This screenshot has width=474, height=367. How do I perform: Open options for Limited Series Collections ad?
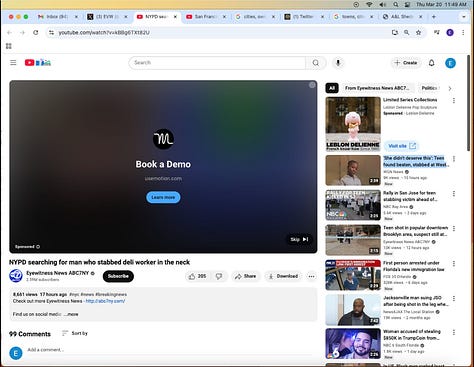(454, 100)
